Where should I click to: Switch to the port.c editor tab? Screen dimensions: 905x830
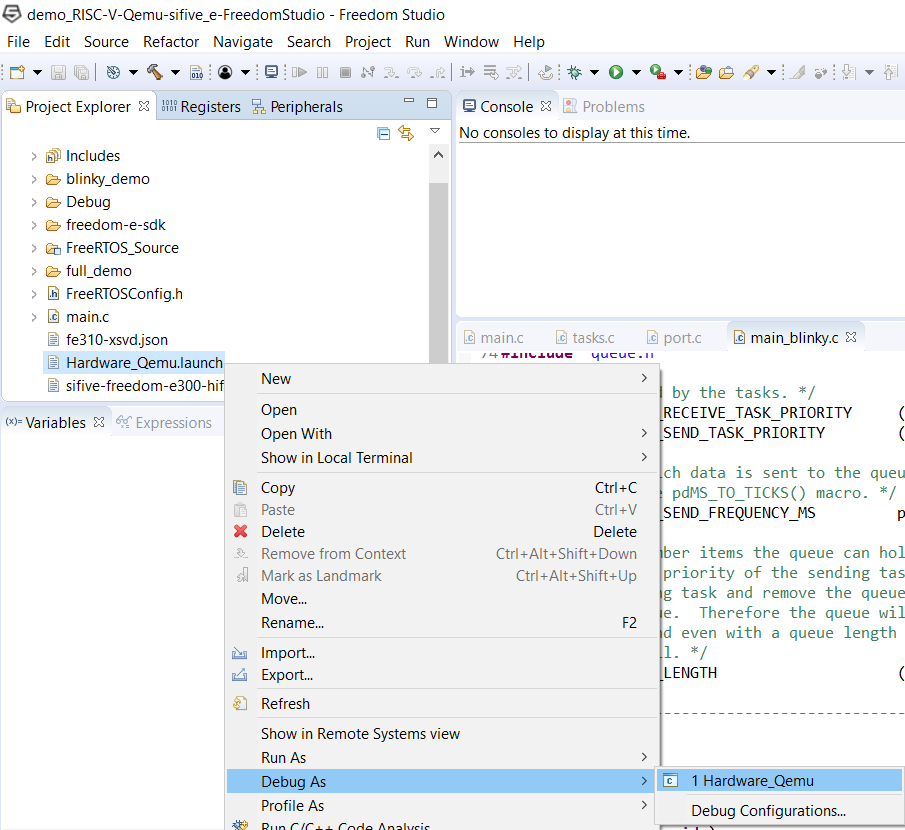click(674, 338)
